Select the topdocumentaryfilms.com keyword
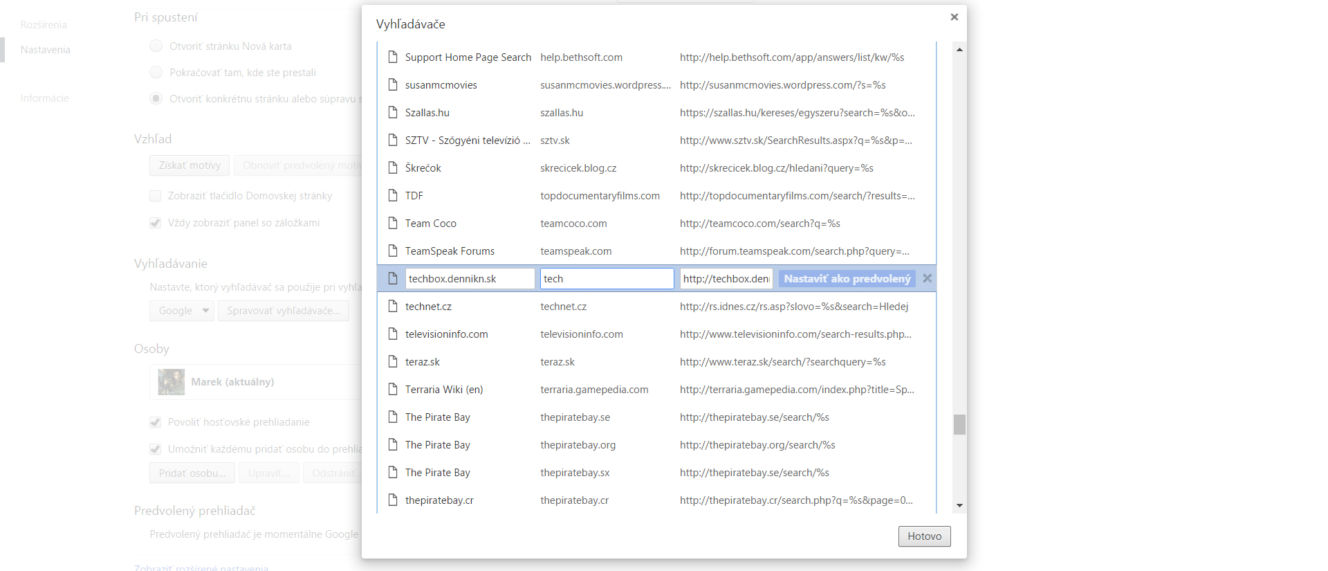Image resolution: width=1328 pixels, height=571 pixels. pyautogui.click(x=600, y=196)
